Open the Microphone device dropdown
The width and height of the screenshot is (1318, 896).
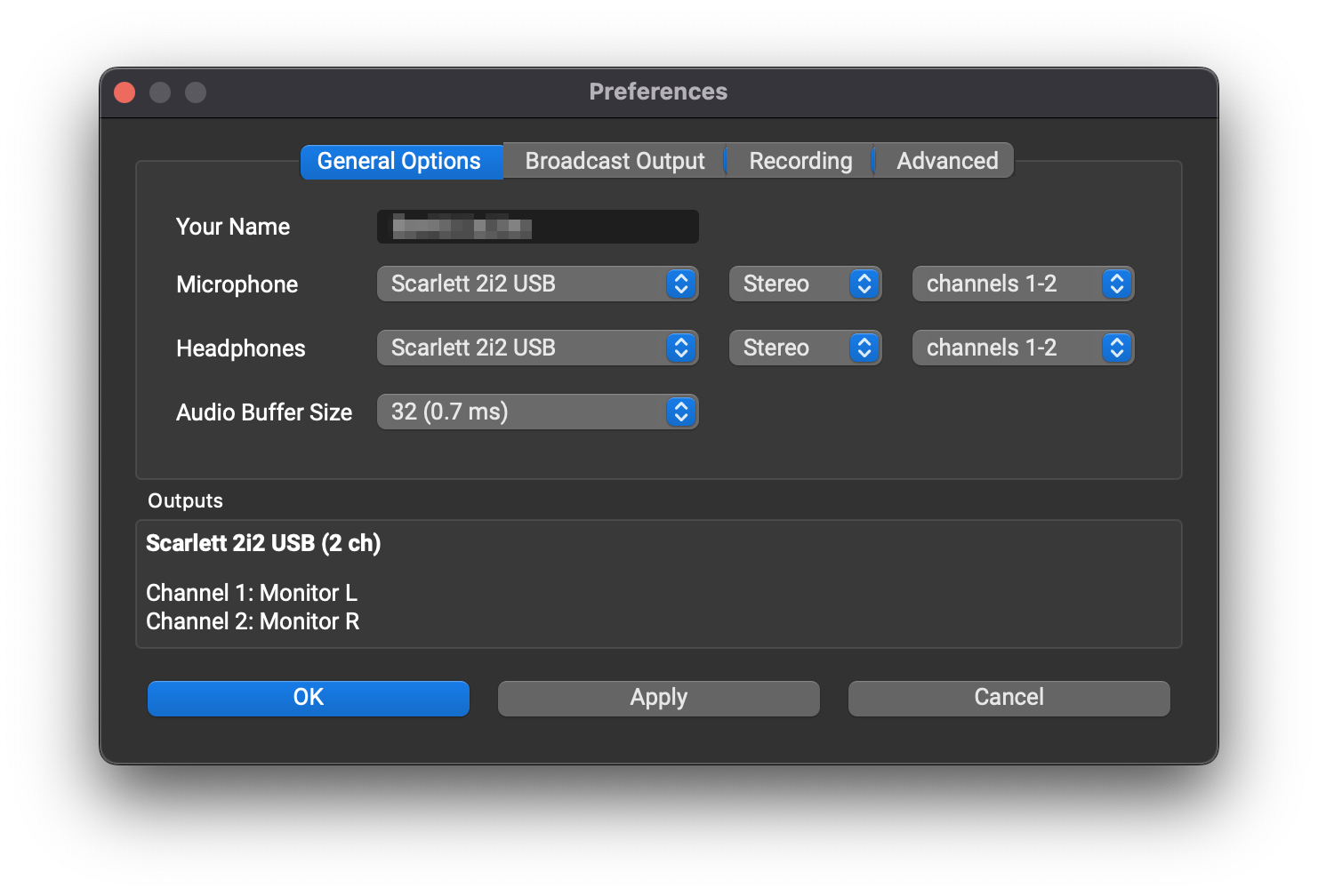click(x=537, y=284)
